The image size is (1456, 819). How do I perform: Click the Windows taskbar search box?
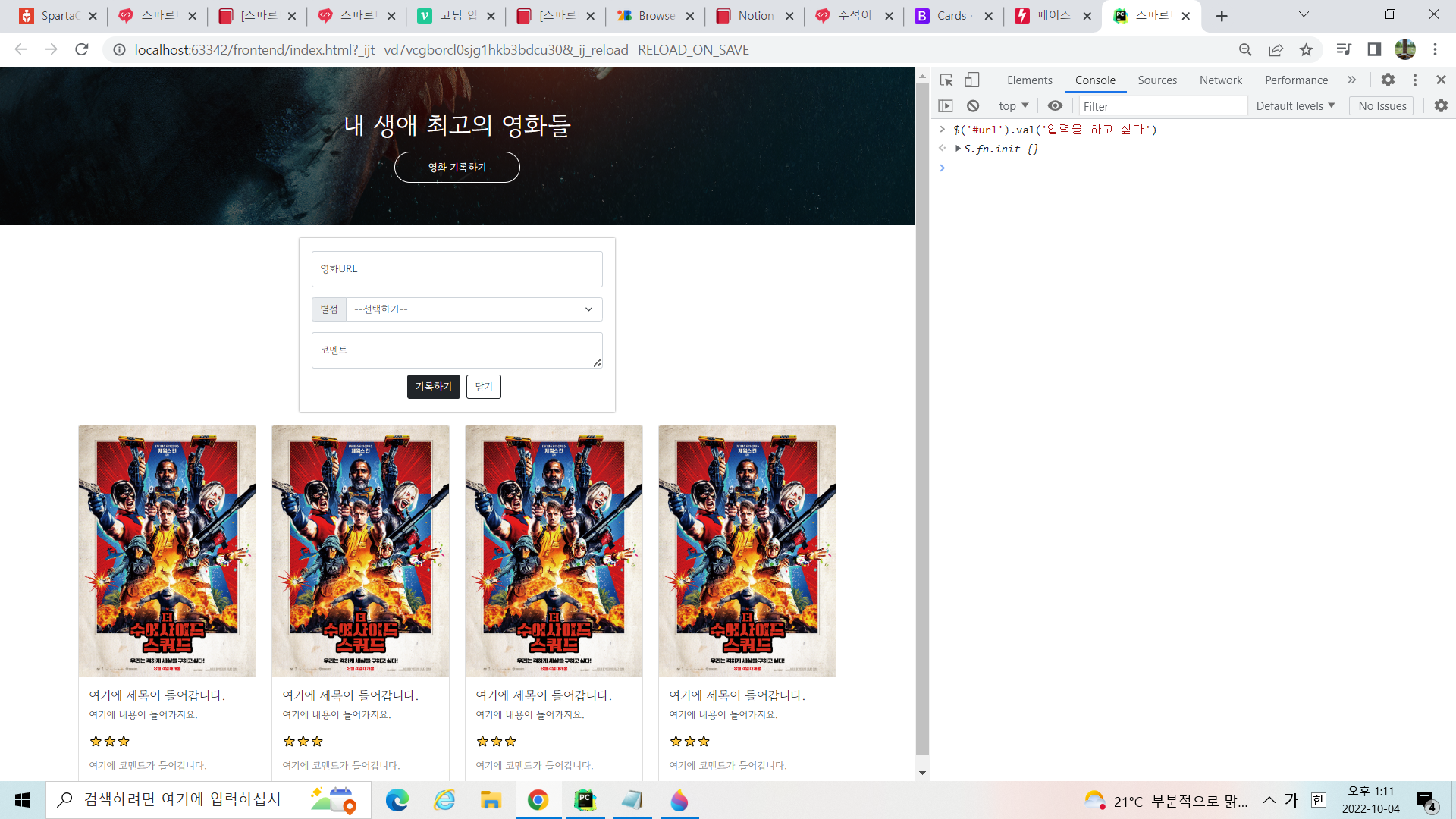209,800
